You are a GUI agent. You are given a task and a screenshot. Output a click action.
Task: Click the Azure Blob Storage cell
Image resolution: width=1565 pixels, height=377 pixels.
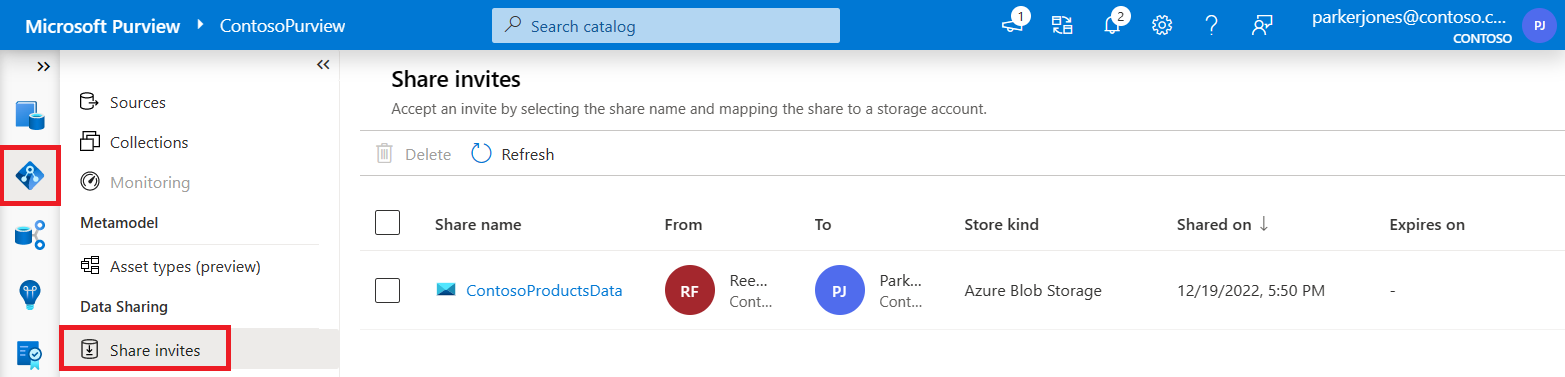[1033, 291]
